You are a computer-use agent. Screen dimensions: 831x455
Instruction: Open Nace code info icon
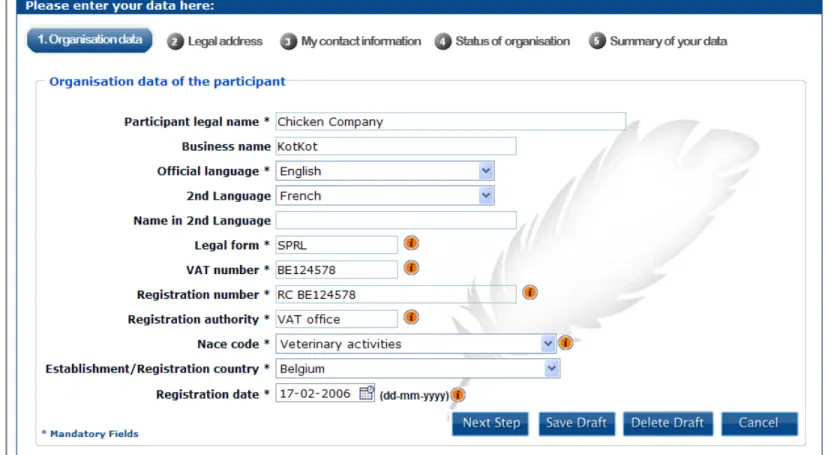565,343
